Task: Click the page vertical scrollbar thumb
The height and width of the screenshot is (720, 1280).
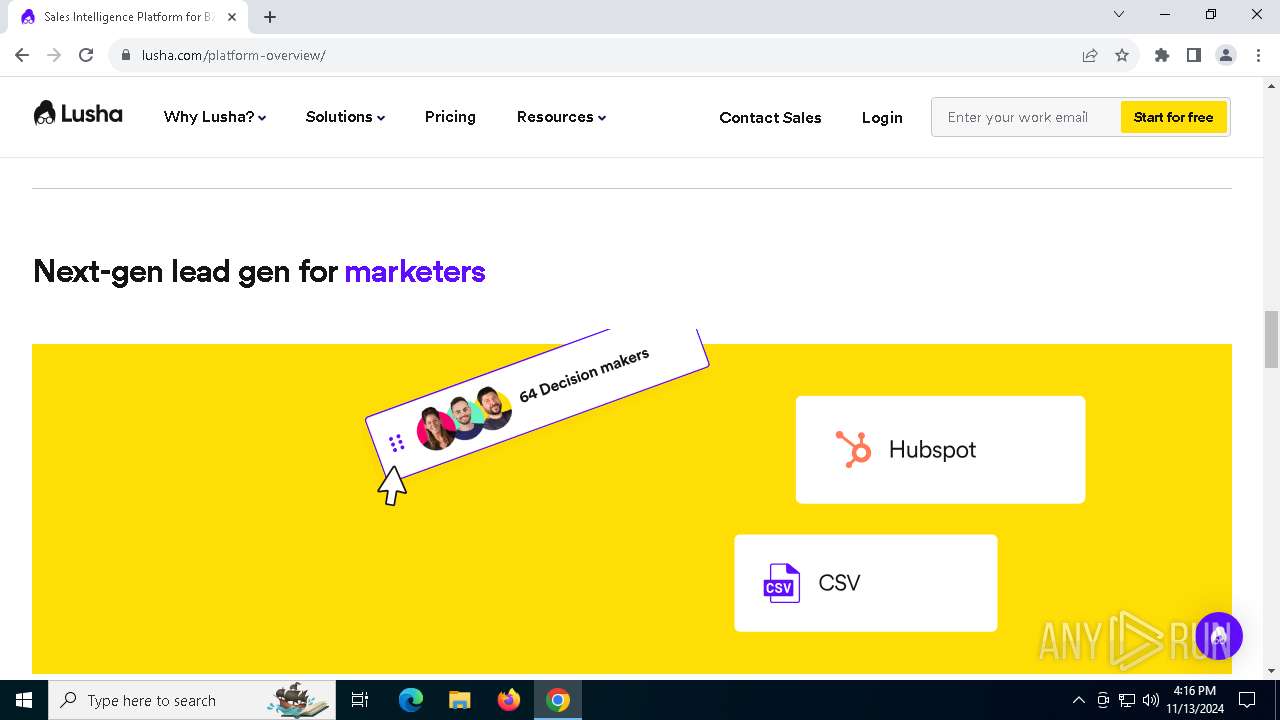Action: [x=1271, y=339]
